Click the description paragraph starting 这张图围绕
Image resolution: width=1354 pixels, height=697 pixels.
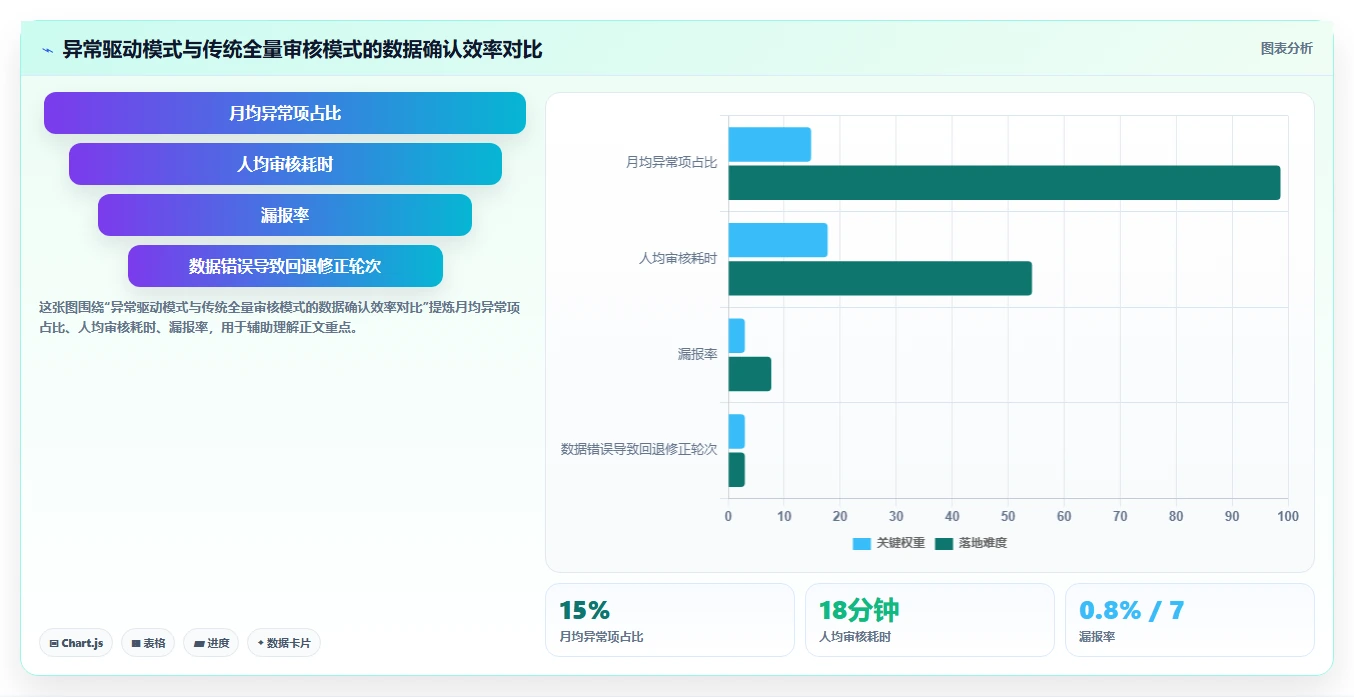pyautogui.click(x=280, y=317)
